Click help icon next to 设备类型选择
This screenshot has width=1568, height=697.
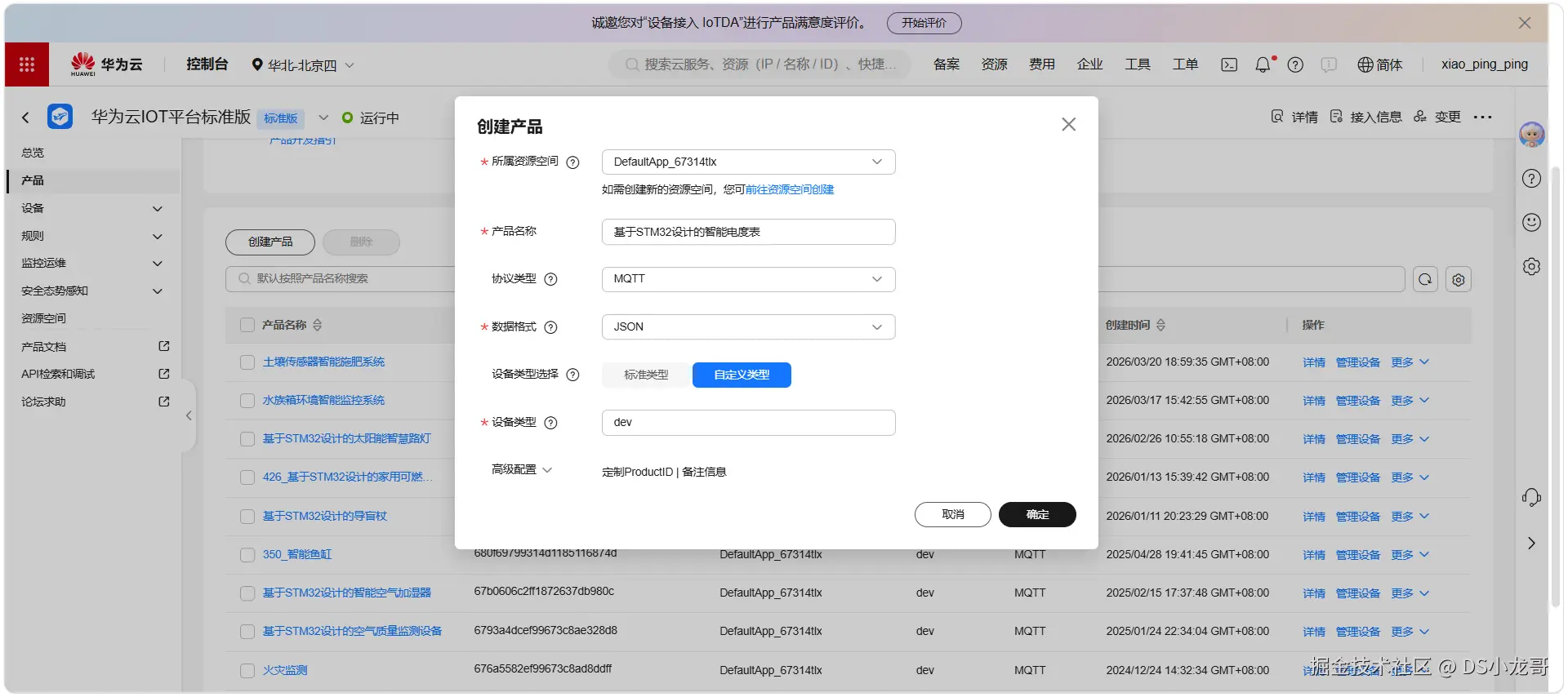[x=572, y=375]
